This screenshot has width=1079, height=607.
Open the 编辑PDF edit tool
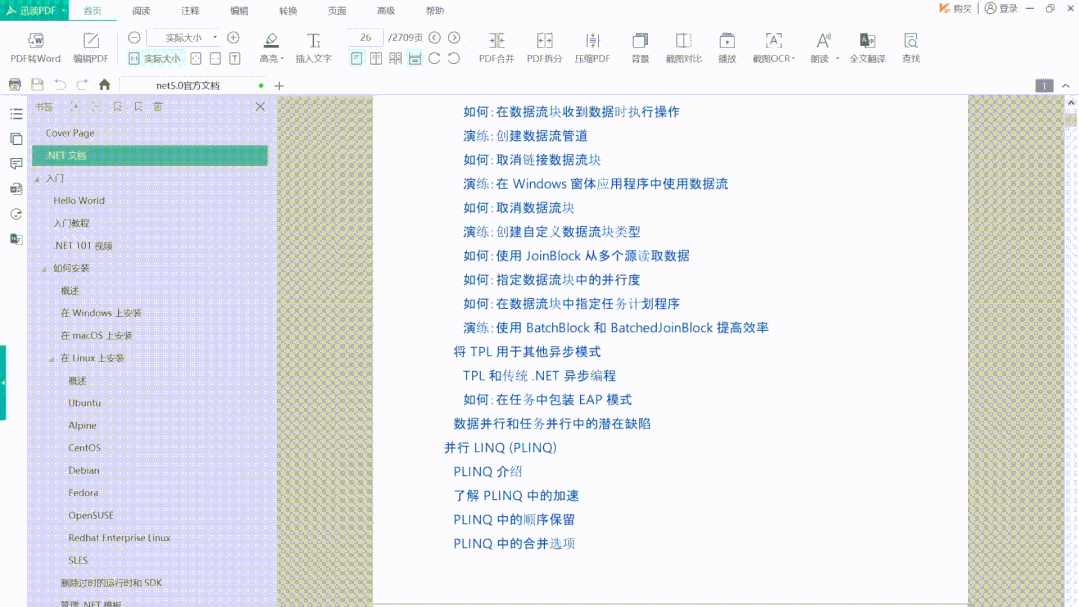90,46
